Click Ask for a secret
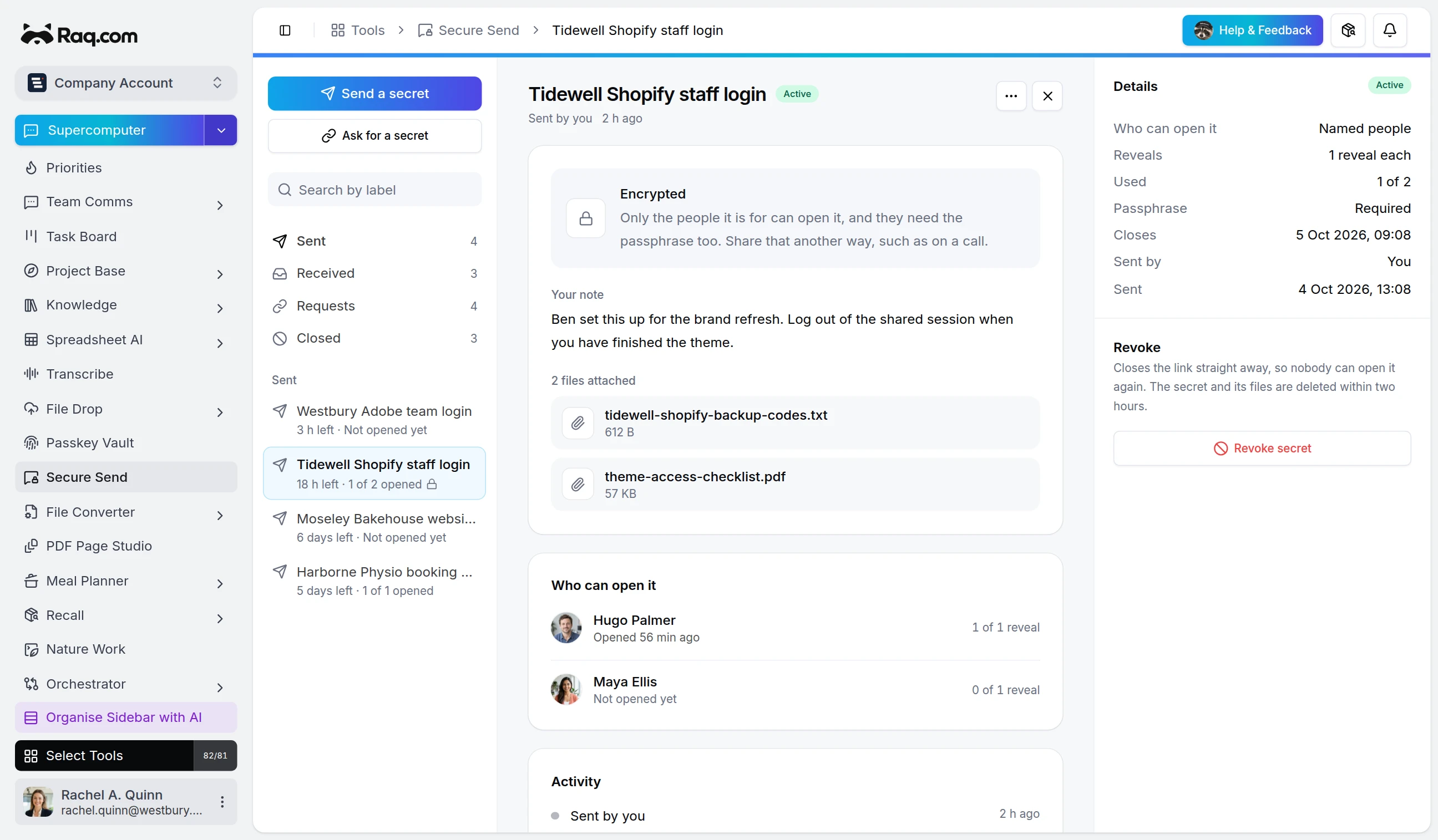Image resolution: width=1438 pixels, height=840 pixels. pos(375,136)
